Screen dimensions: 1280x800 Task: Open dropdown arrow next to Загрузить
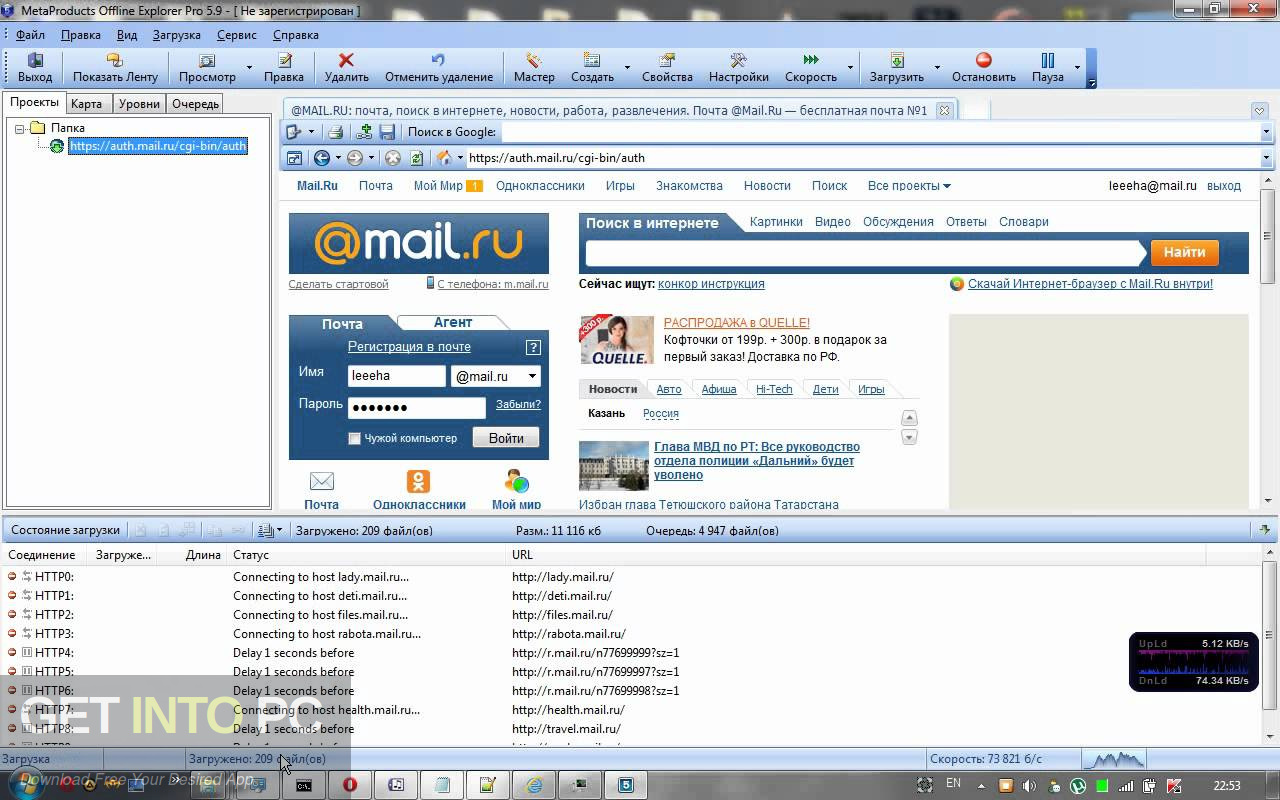tap(937, 68)
